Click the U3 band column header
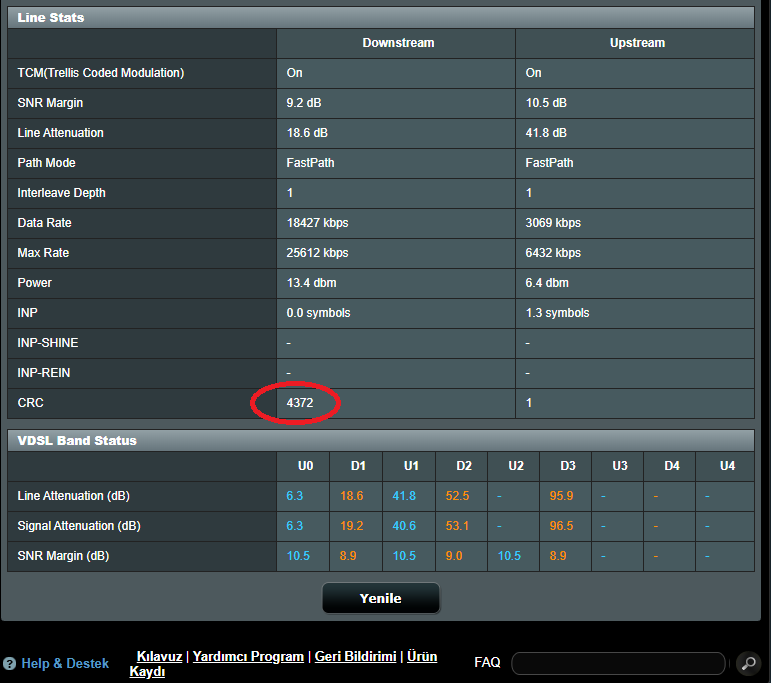Viewport: 771px width, 683px height. tap(620, 466)
